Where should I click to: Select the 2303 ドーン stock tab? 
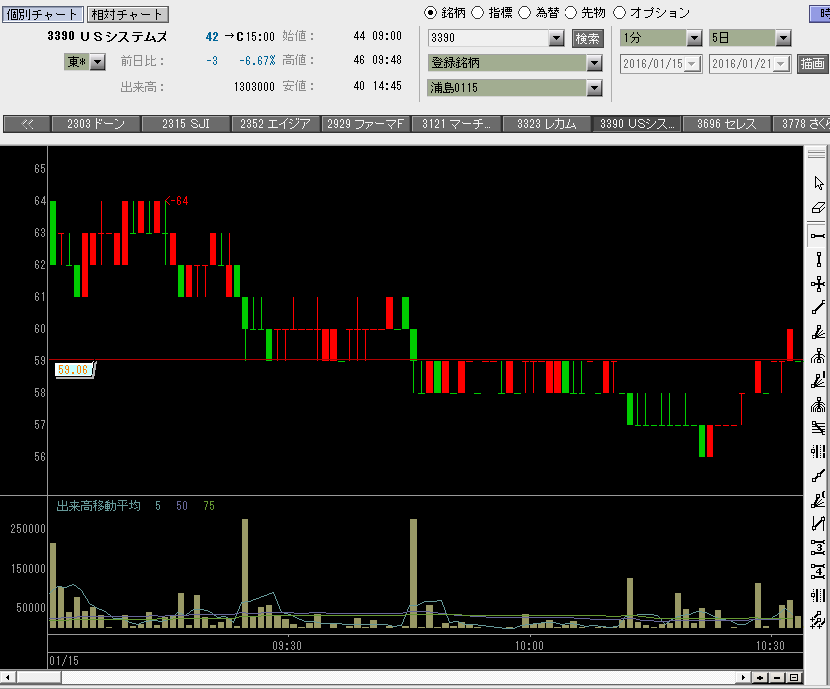coord(96,124)
